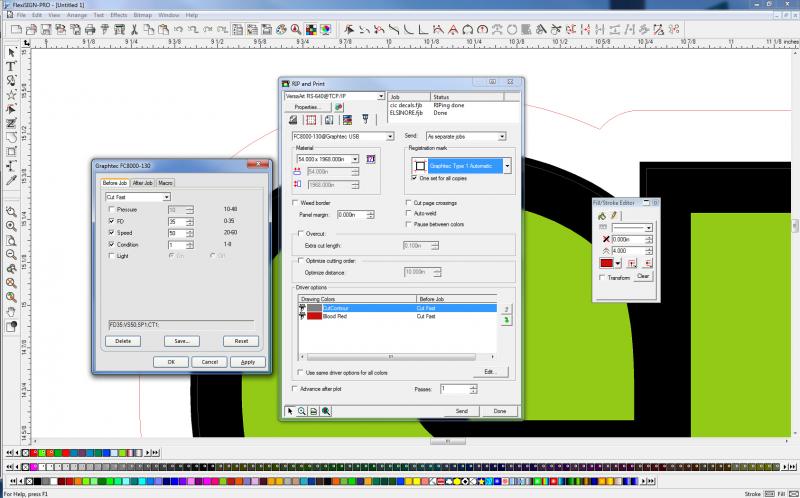Open the Arrange menu
Image resolution: width=800 pixels, height=498 pixels.
77,15
